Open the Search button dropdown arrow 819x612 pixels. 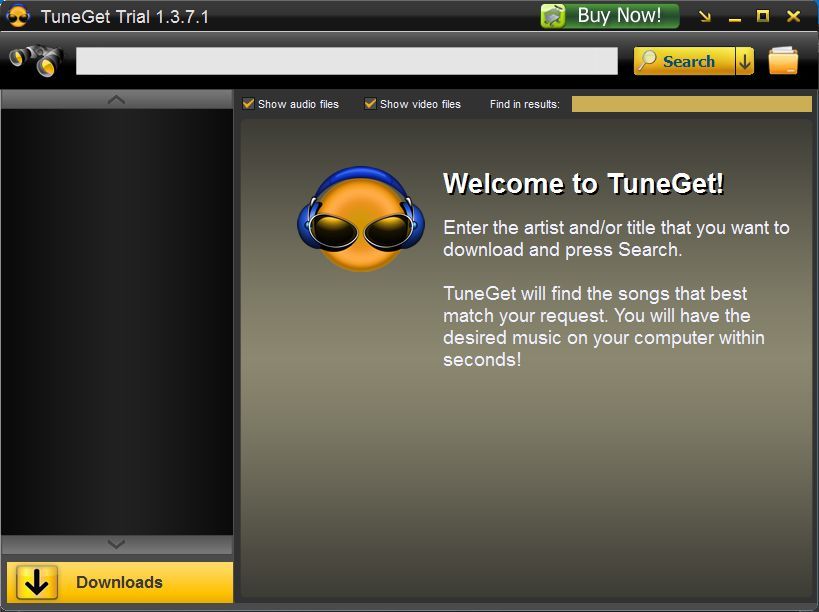pos(745,61)
